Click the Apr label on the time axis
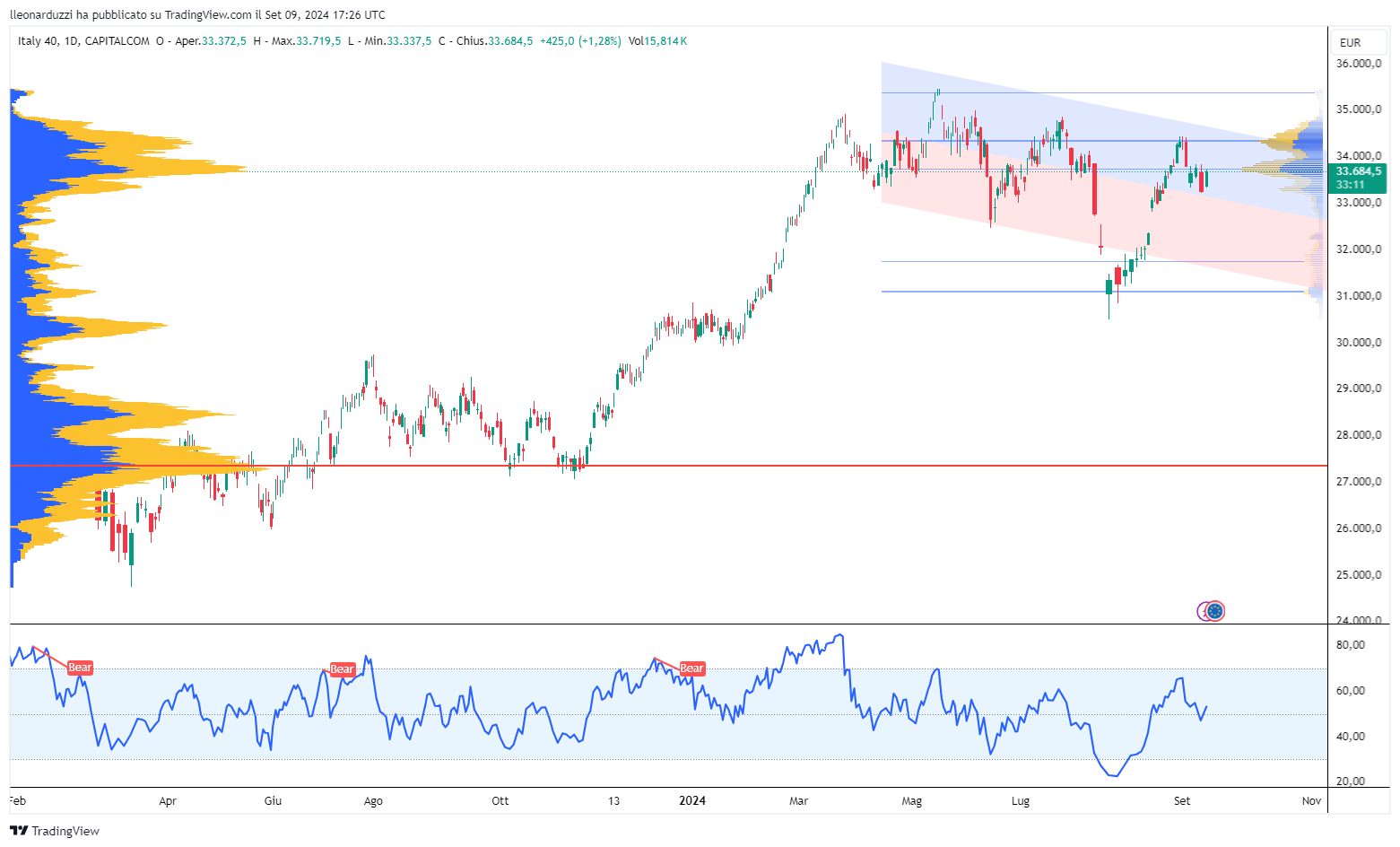Screen dimensions: 1400x847 [x=168, y=801]
